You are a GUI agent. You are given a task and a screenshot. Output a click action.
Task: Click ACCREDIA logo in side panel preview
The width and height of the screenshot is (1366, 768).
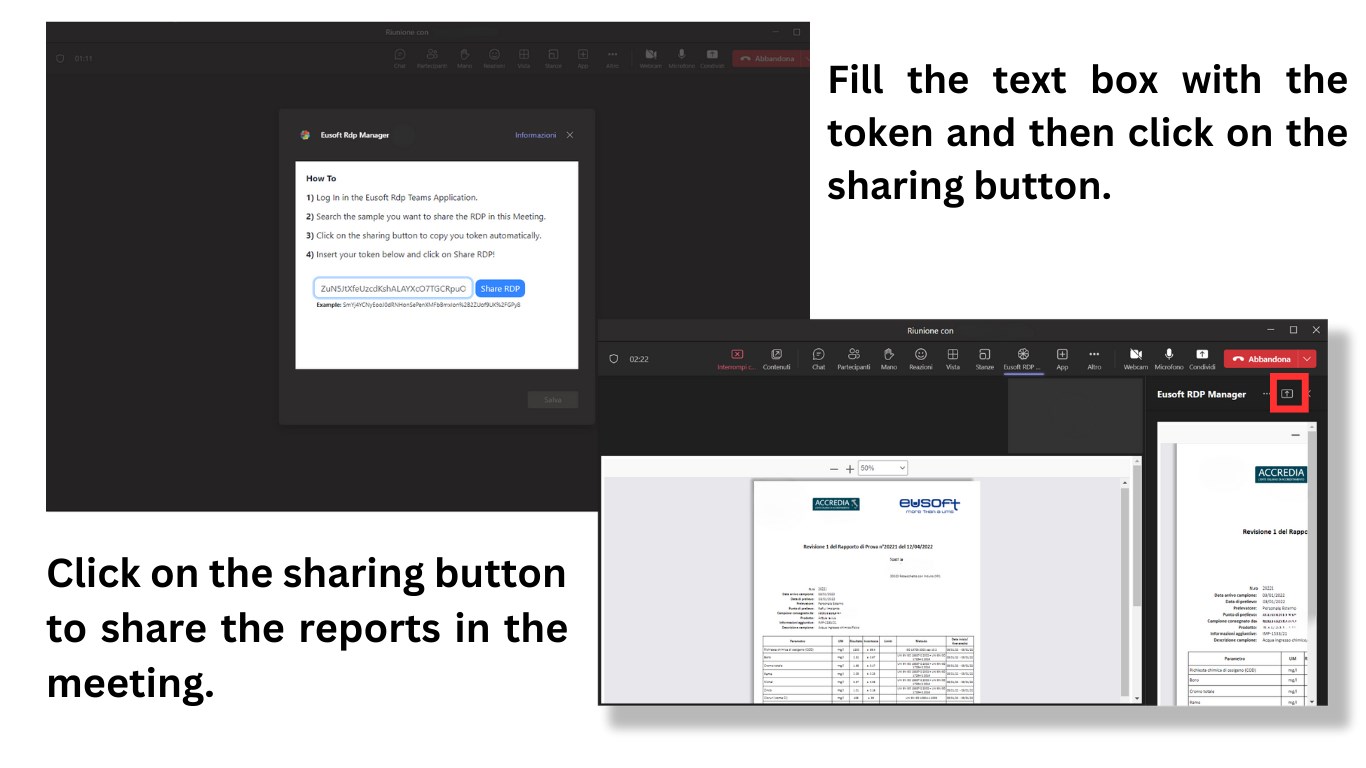(1281, 474)
